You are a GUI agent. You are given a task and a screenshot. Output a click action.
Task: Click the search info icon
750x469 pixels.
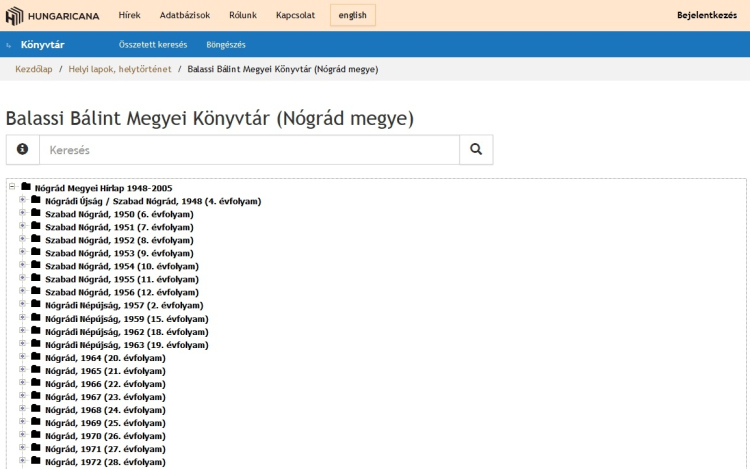pyautogui.click(x=22, y=149)
